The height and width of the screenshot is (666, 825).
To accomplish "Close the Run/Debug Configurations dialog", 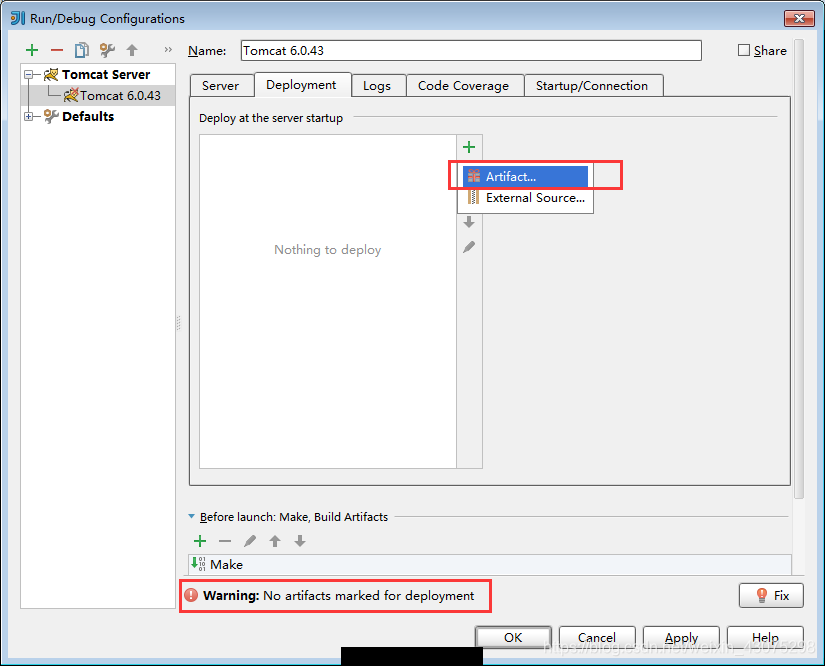I will pyautogui.click(x=799, y=18).
